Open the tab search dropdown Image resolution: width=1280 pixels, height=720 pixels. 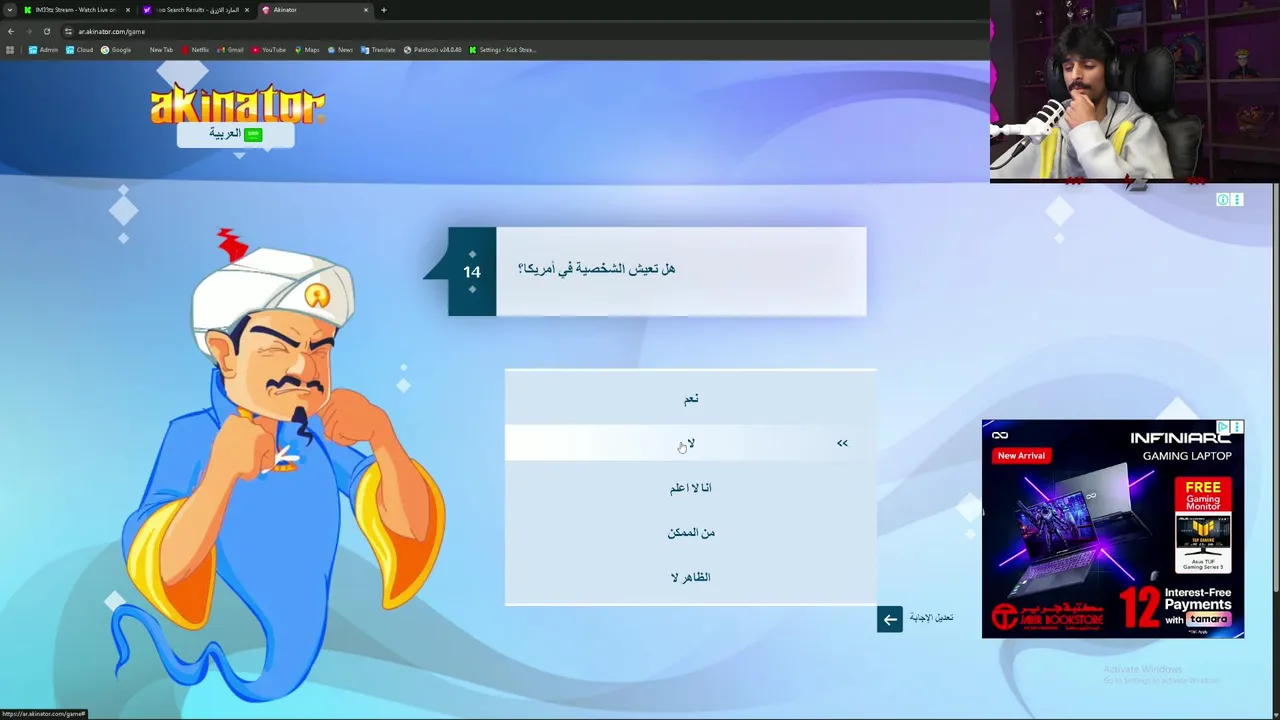pyautogui.click(x=9, y=10)
